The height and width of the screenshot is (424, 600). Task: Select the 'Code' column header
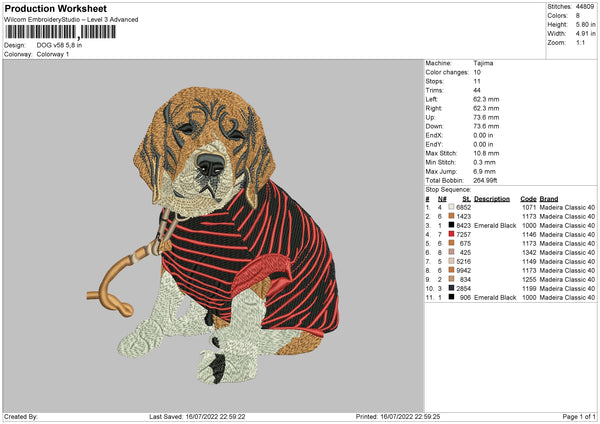528,199
